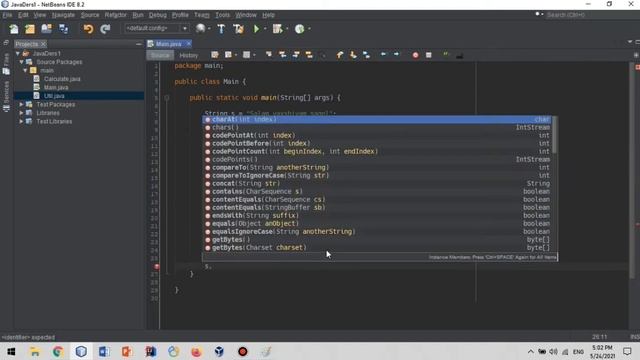The width and height of the screenshot is (640, 360).
Task: Click the Debug Project icon
Action: pyautogui.click(x=278, y=29)
